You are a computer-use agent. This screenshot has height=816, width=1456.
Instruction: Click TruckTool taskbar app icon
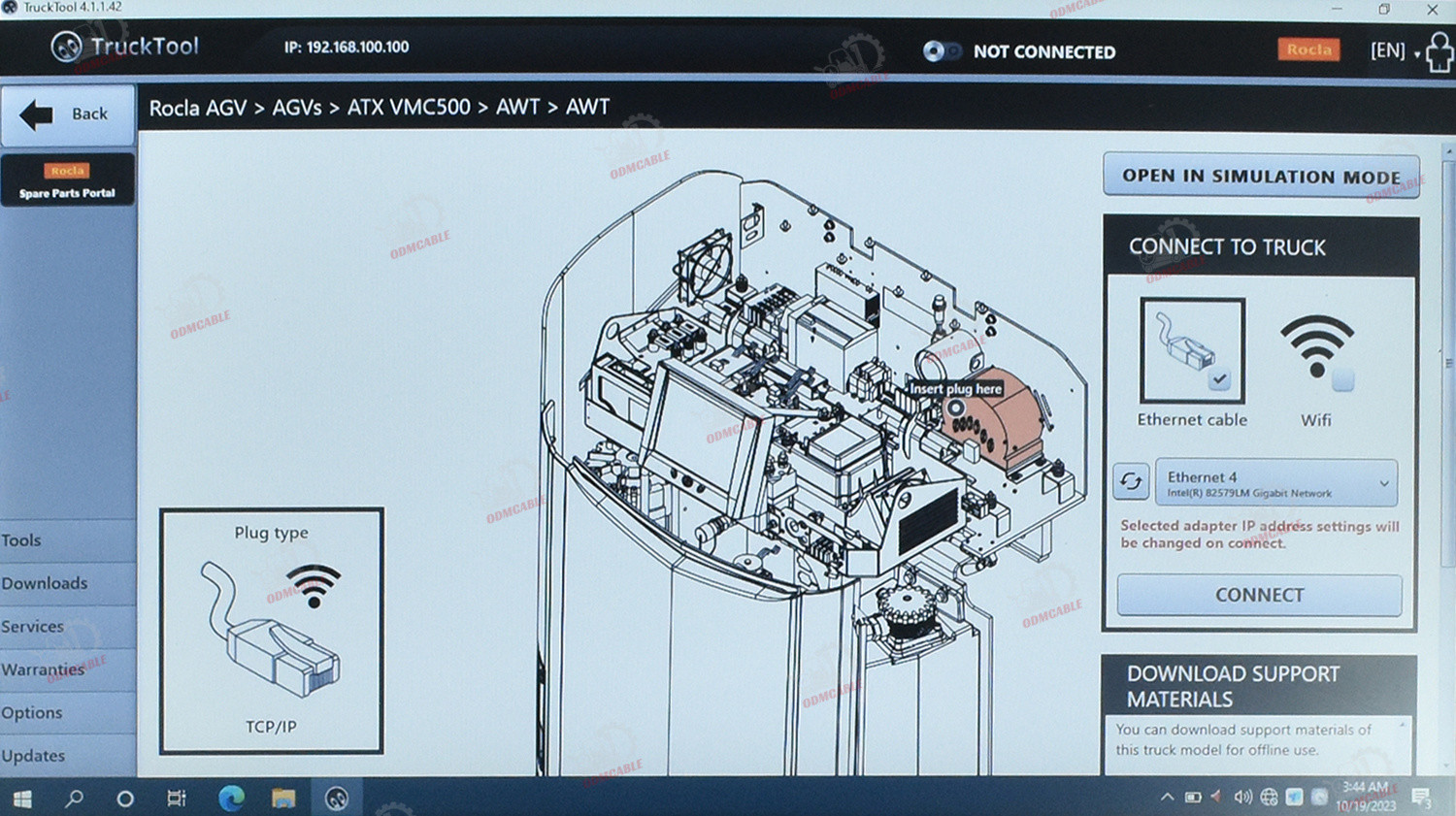coord(337,799)
